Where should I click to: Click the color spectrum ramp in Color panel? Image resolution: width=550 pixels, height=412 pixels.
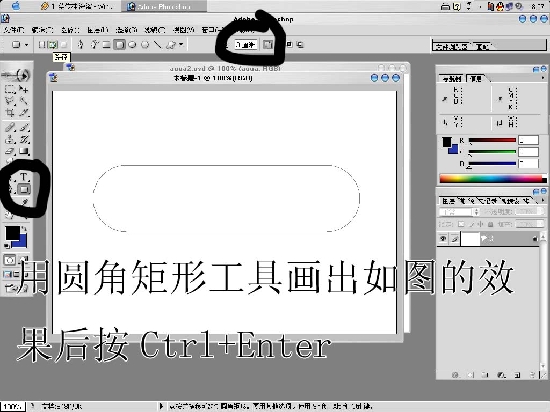[493, 178]
